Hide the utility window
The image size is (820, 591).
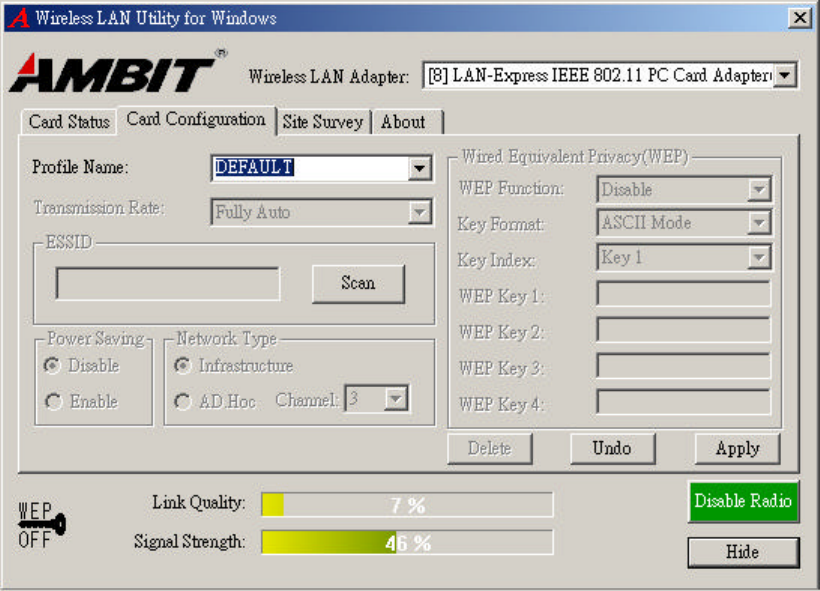point(743,552)
